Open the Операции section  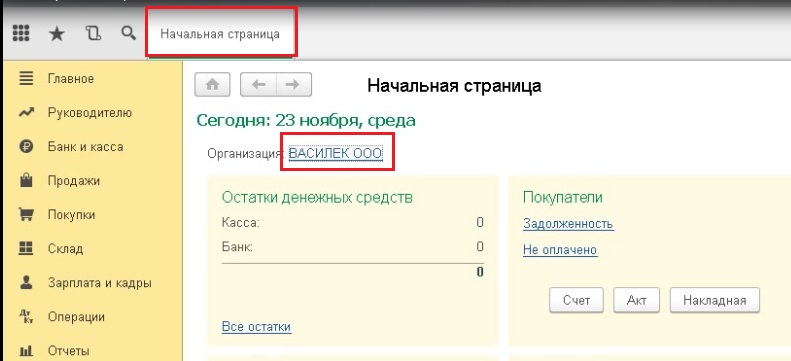pos(76,317)
